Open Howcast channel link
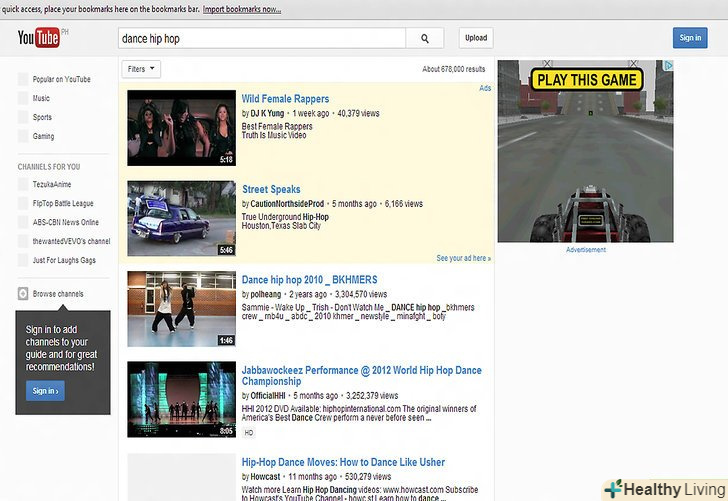The height and width of the screenshot is (501, 728). (265, 477)
